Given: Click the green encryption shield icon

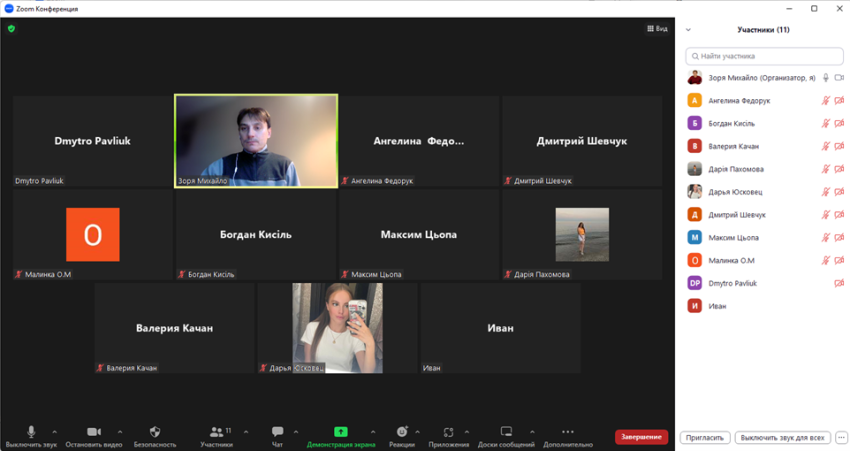Looking at the screenshot, I should coord(11,29).
